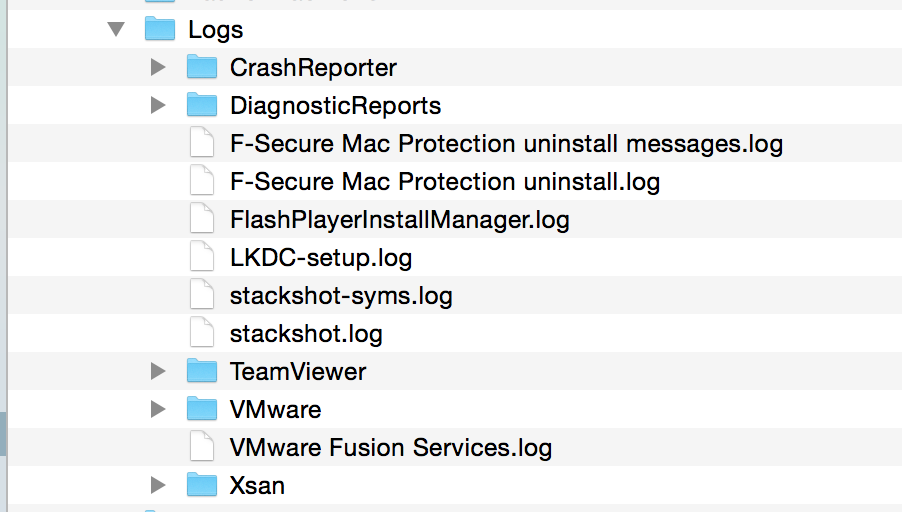Expand the TeamViewer folder triangle
Viewport: 902px width, 512px height.
157,371
